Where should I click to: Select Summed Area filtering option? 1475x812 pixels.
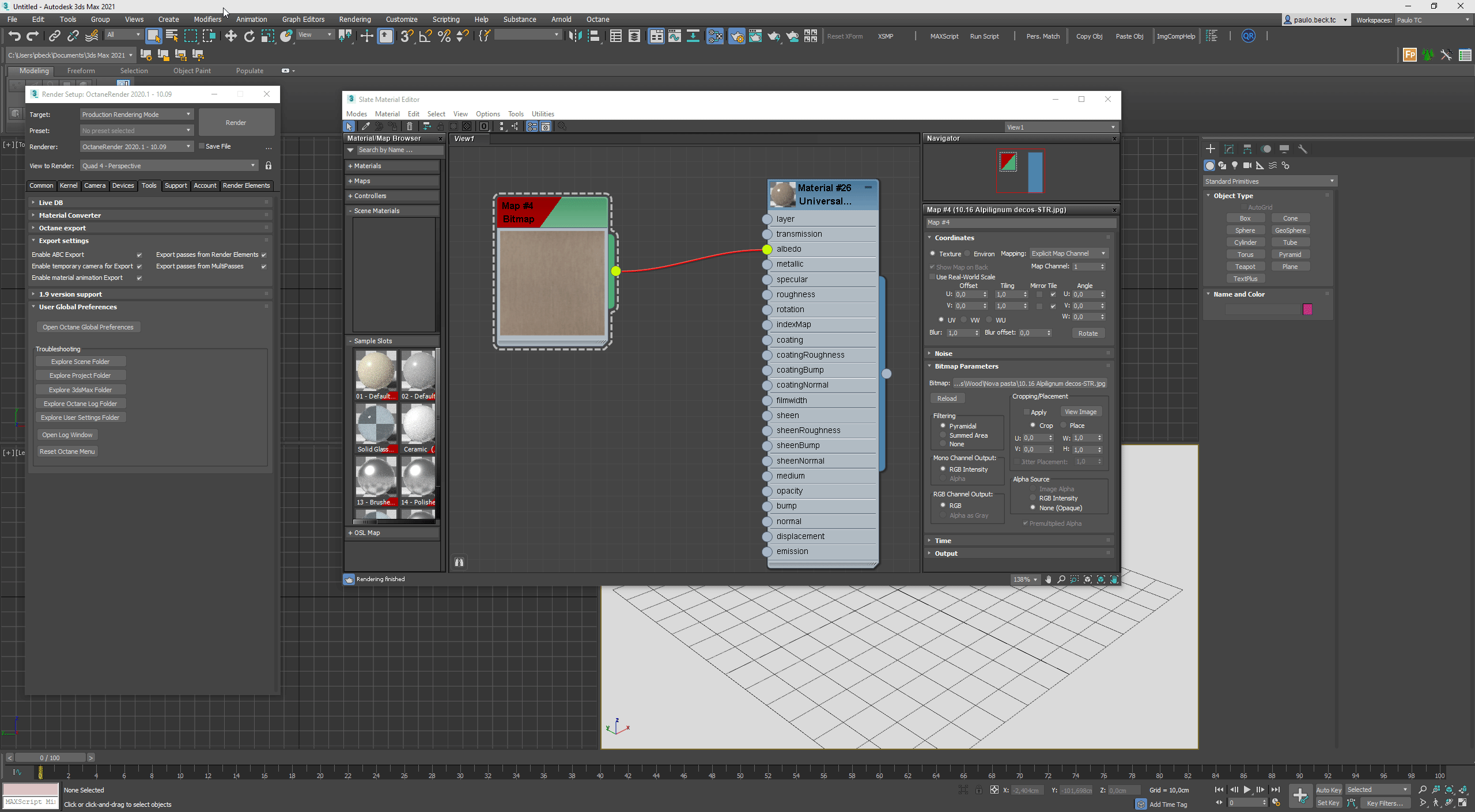(943, 435)
